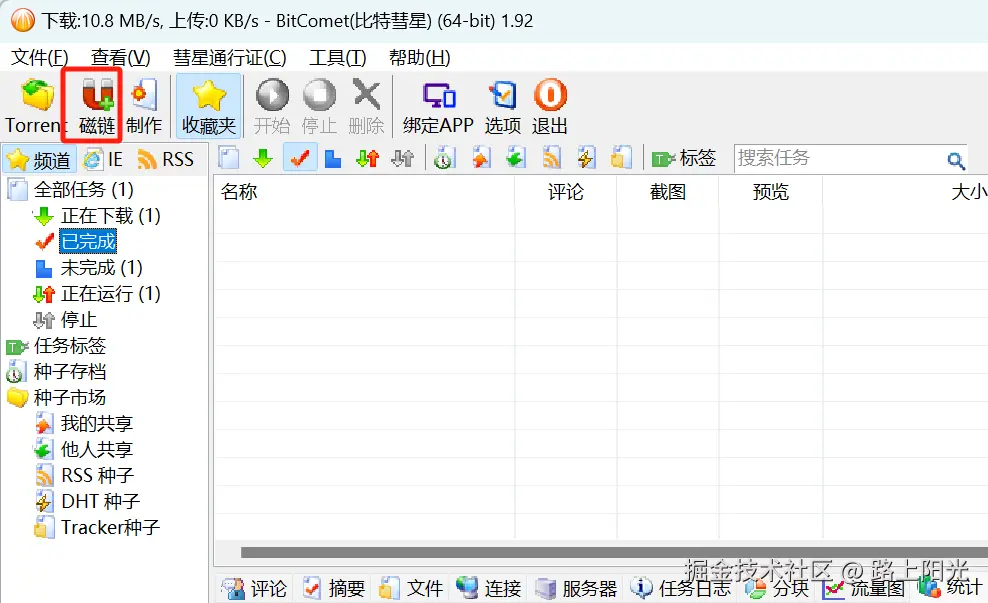This screenshot has width=988, height=603.
Task: Sort by the 名称 column header
Action: pos(364,192)
